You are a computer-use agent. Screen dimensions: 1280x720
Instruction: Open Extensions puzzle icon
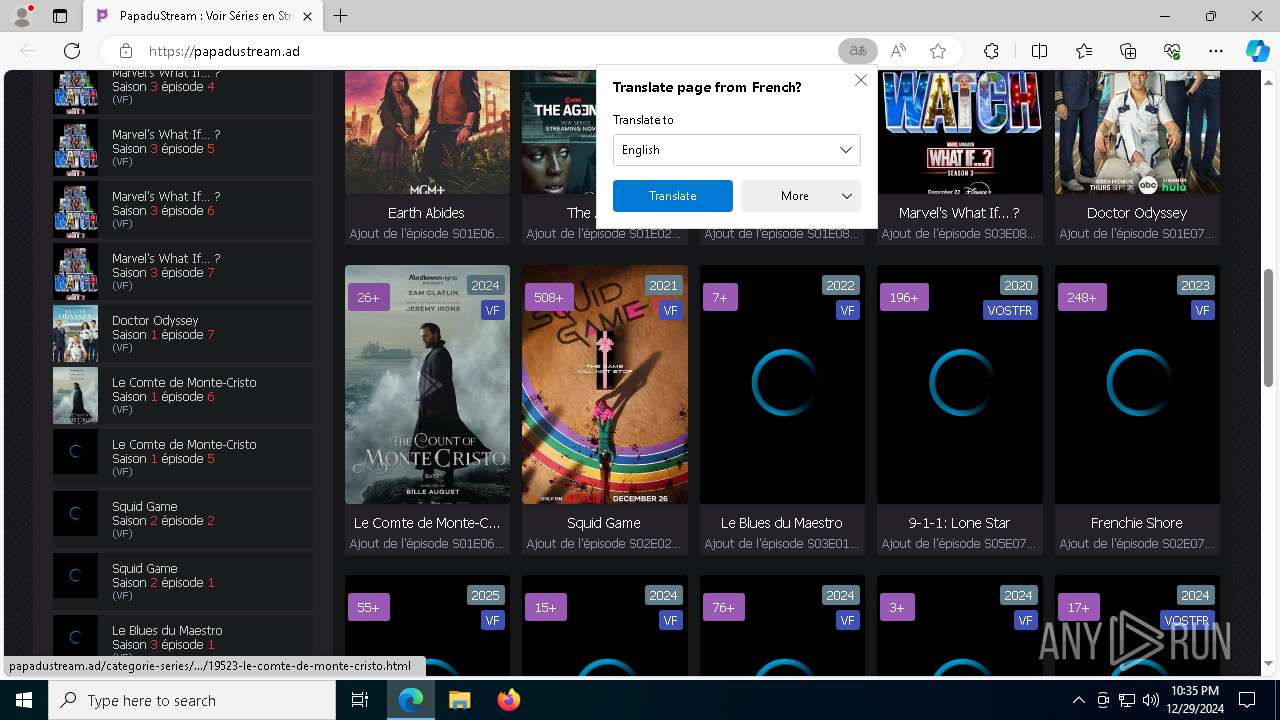pos(991,51)
